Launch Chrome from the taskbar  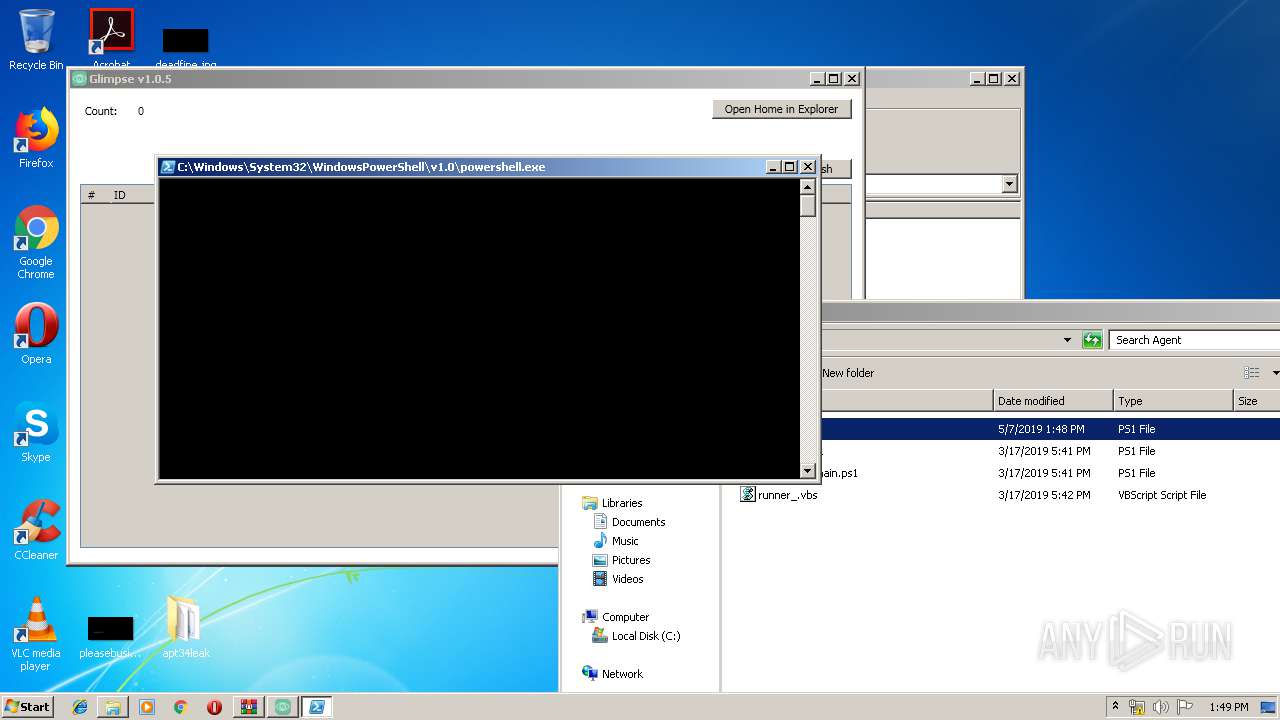point(180,707)
